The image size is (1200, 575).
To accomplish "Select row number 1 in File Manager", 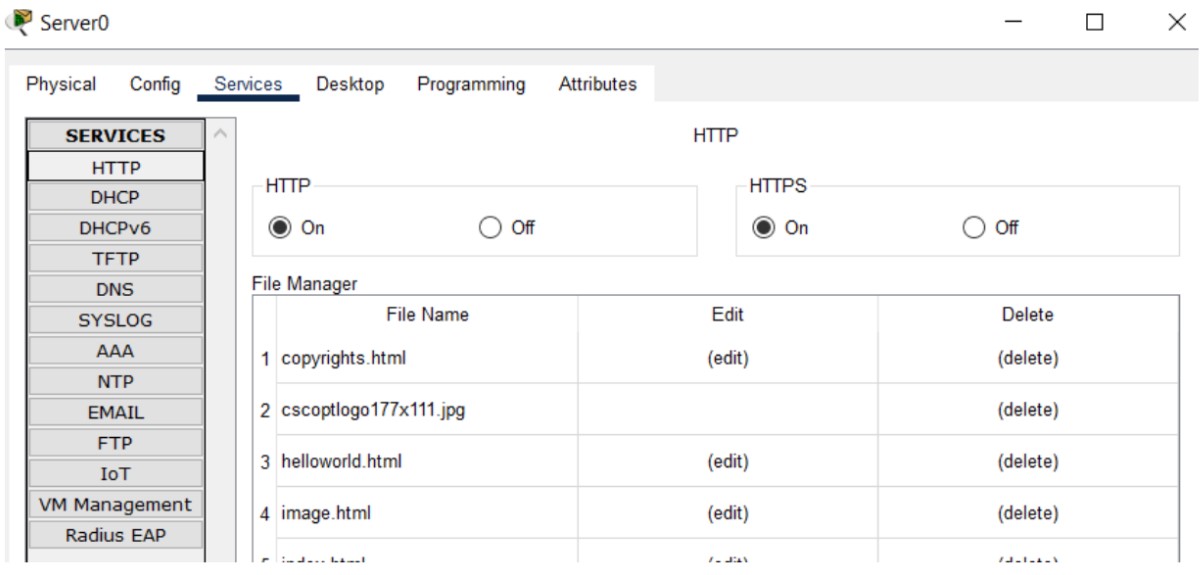I will [x=266, y=358].
